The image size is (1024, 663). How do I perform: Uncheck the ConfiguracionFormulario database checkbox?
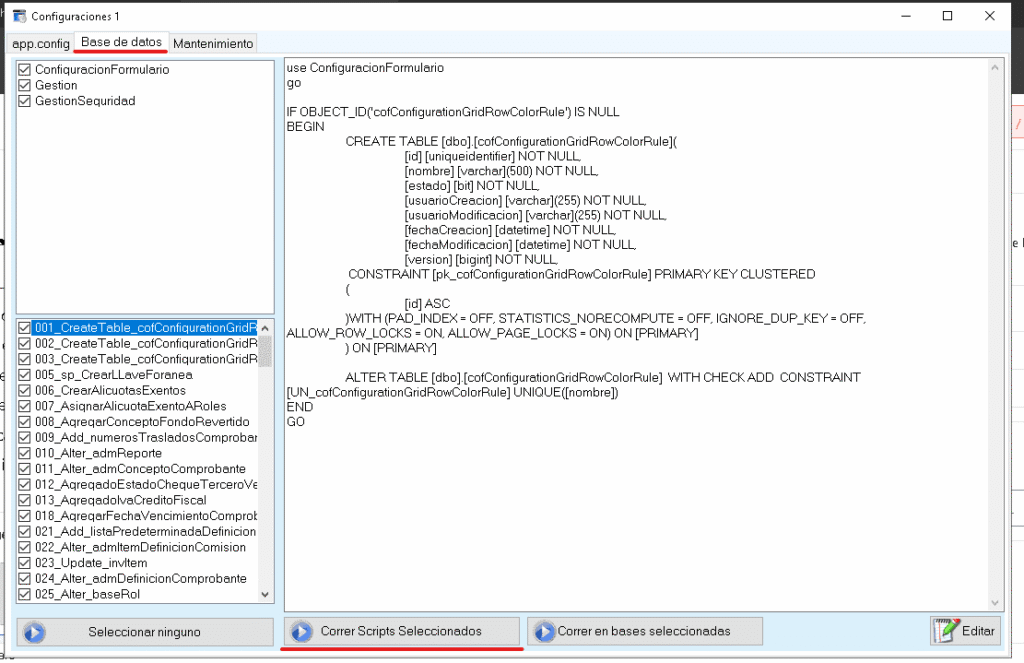(26, 70)
